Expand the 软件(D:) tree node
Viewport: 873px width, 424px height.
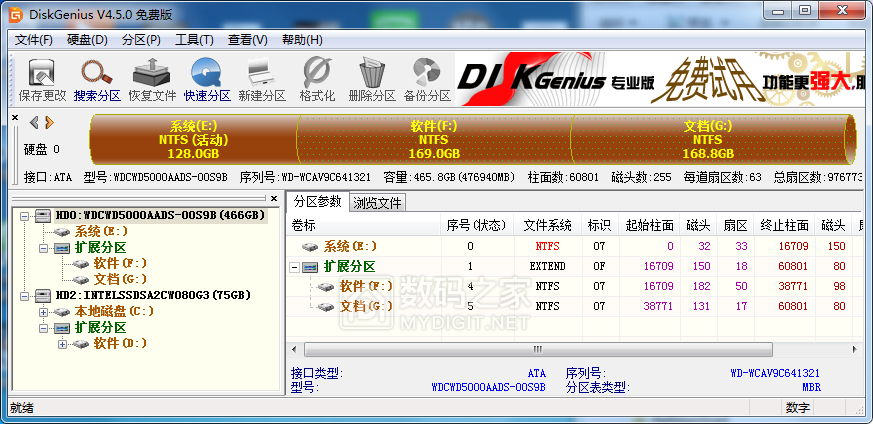click(x=62, y=344)
